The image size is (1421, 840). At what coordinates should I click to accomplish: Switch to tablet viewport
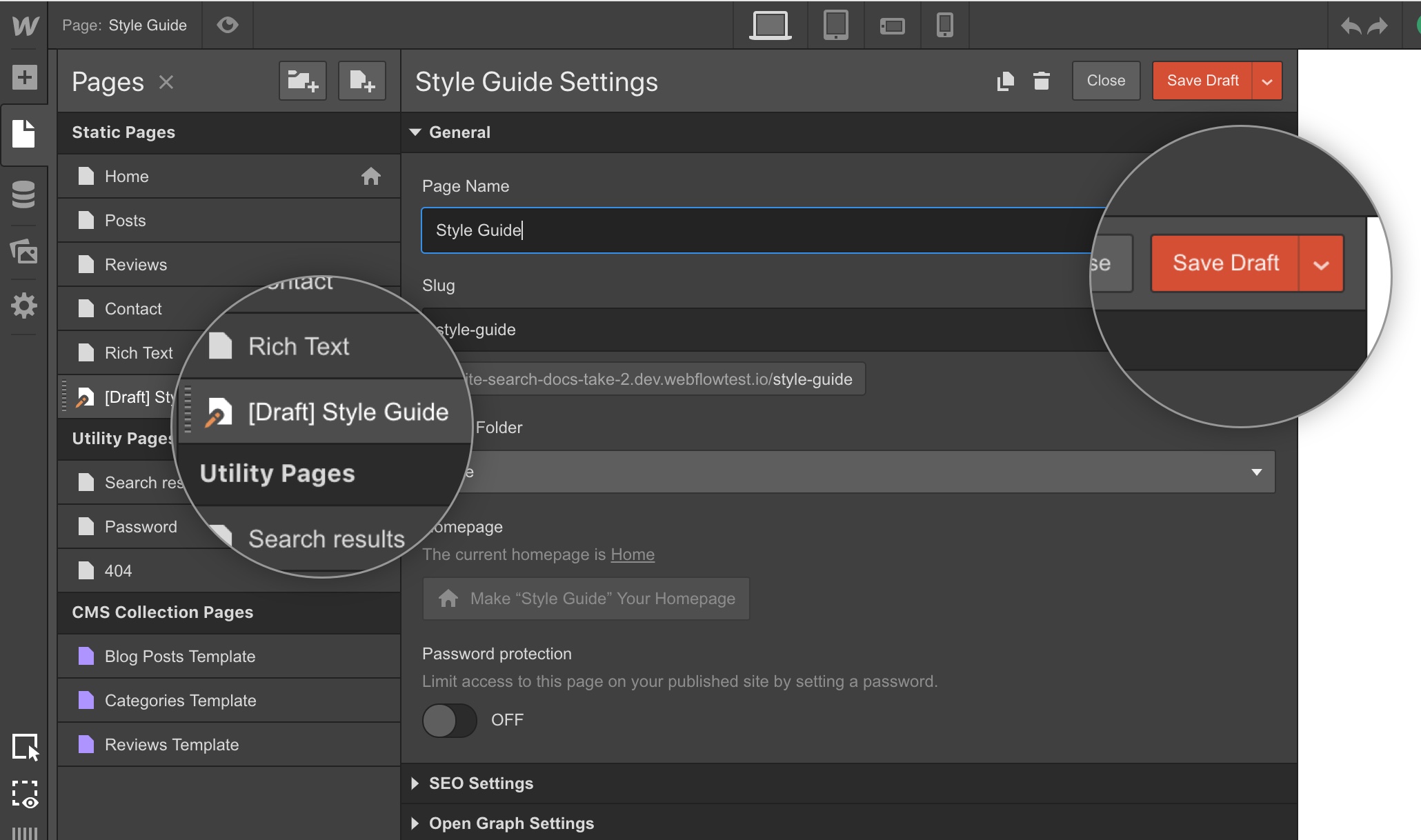pyautogui.click(x=835, y=26)
